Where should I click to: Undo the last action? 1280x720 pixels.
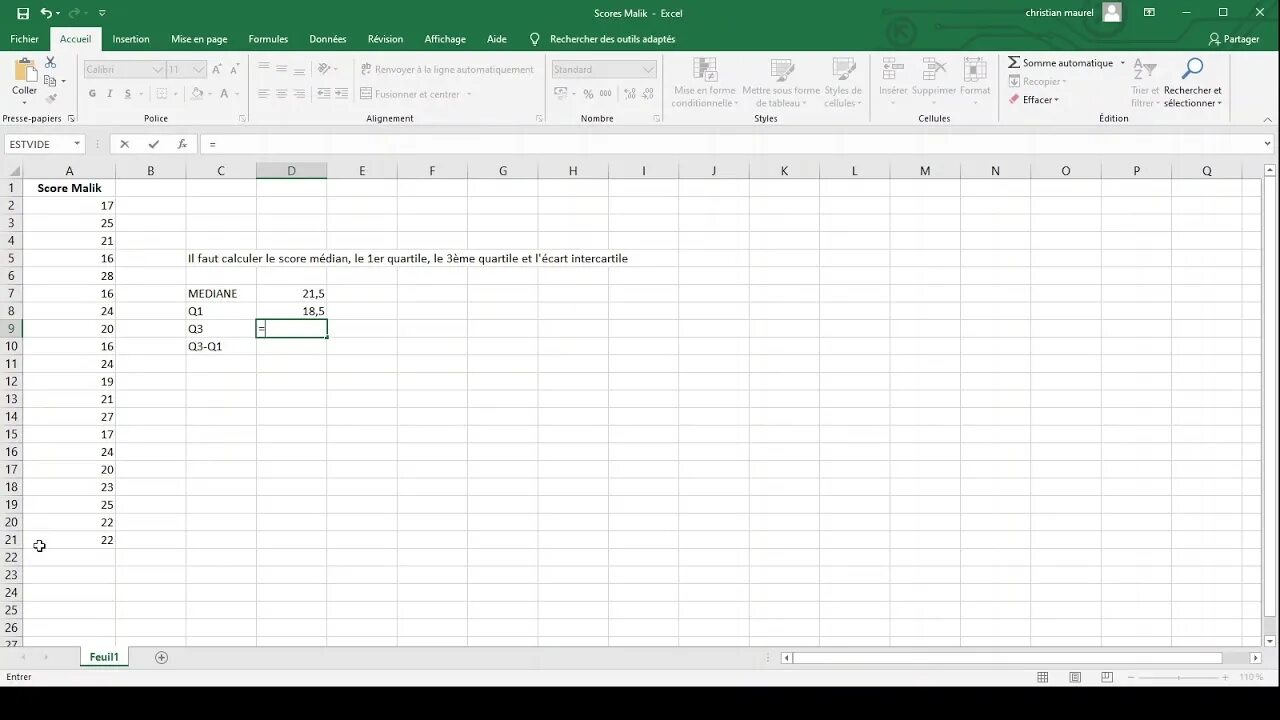pos(45,13)
